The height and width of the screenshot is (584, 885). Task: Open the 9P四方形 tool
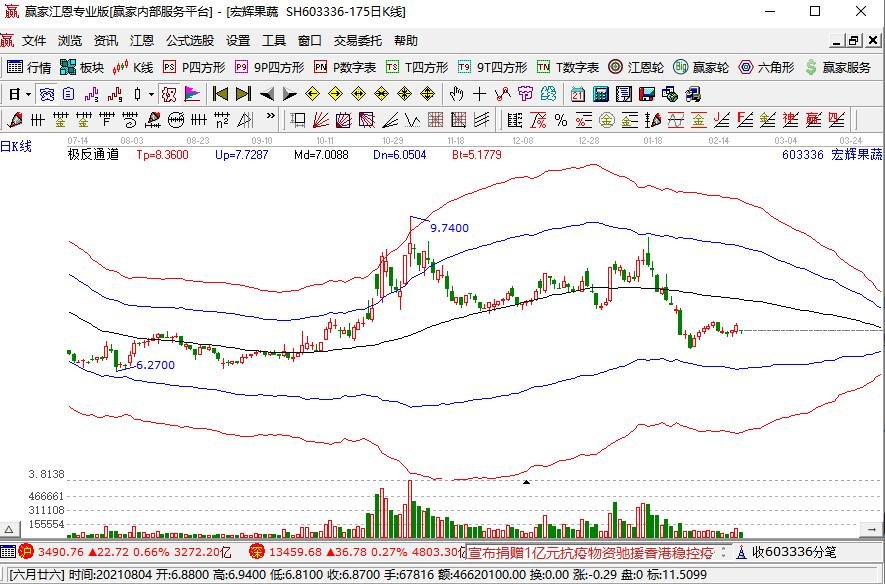pos(269,68)
